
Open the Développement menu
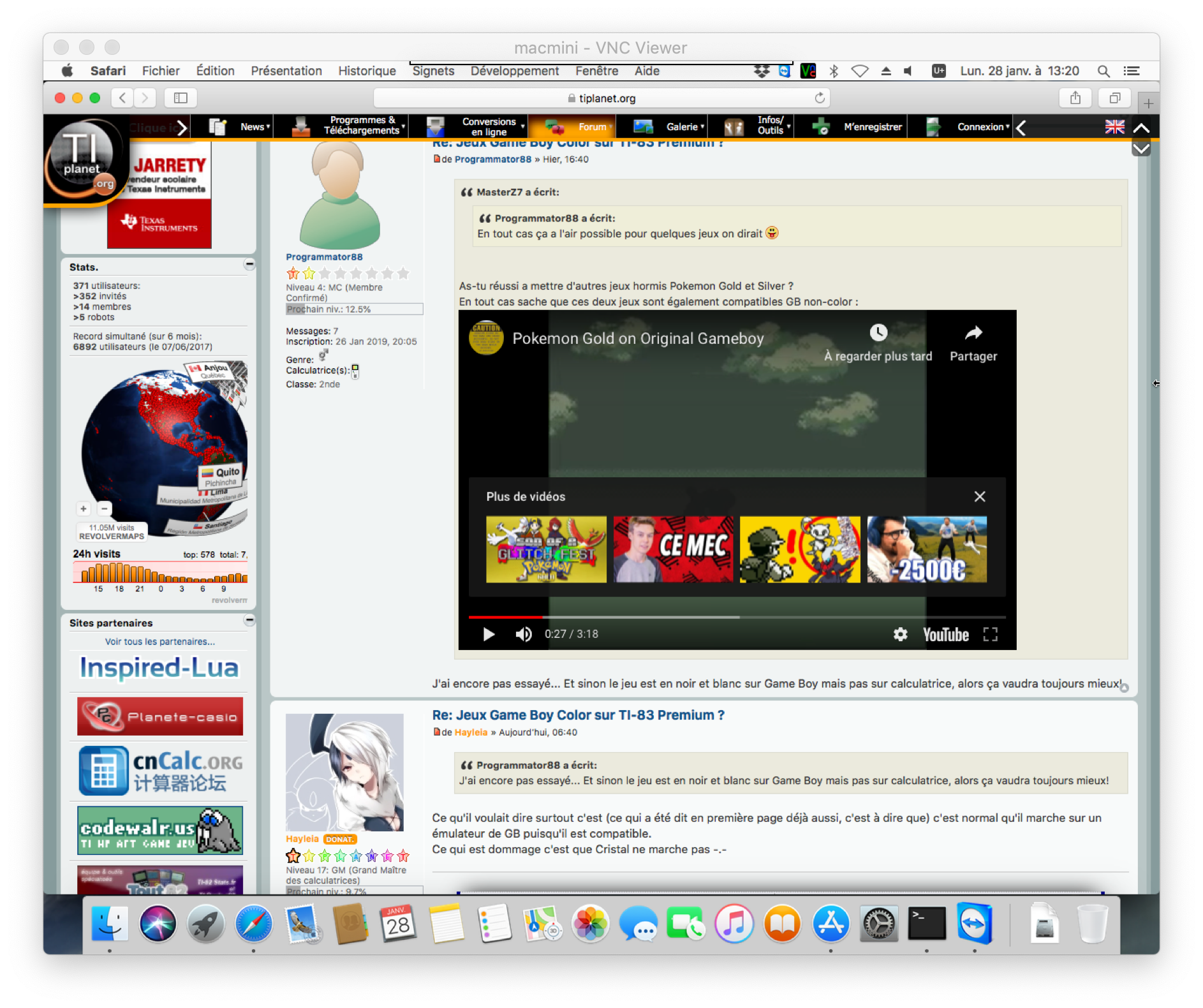(515, 71)
